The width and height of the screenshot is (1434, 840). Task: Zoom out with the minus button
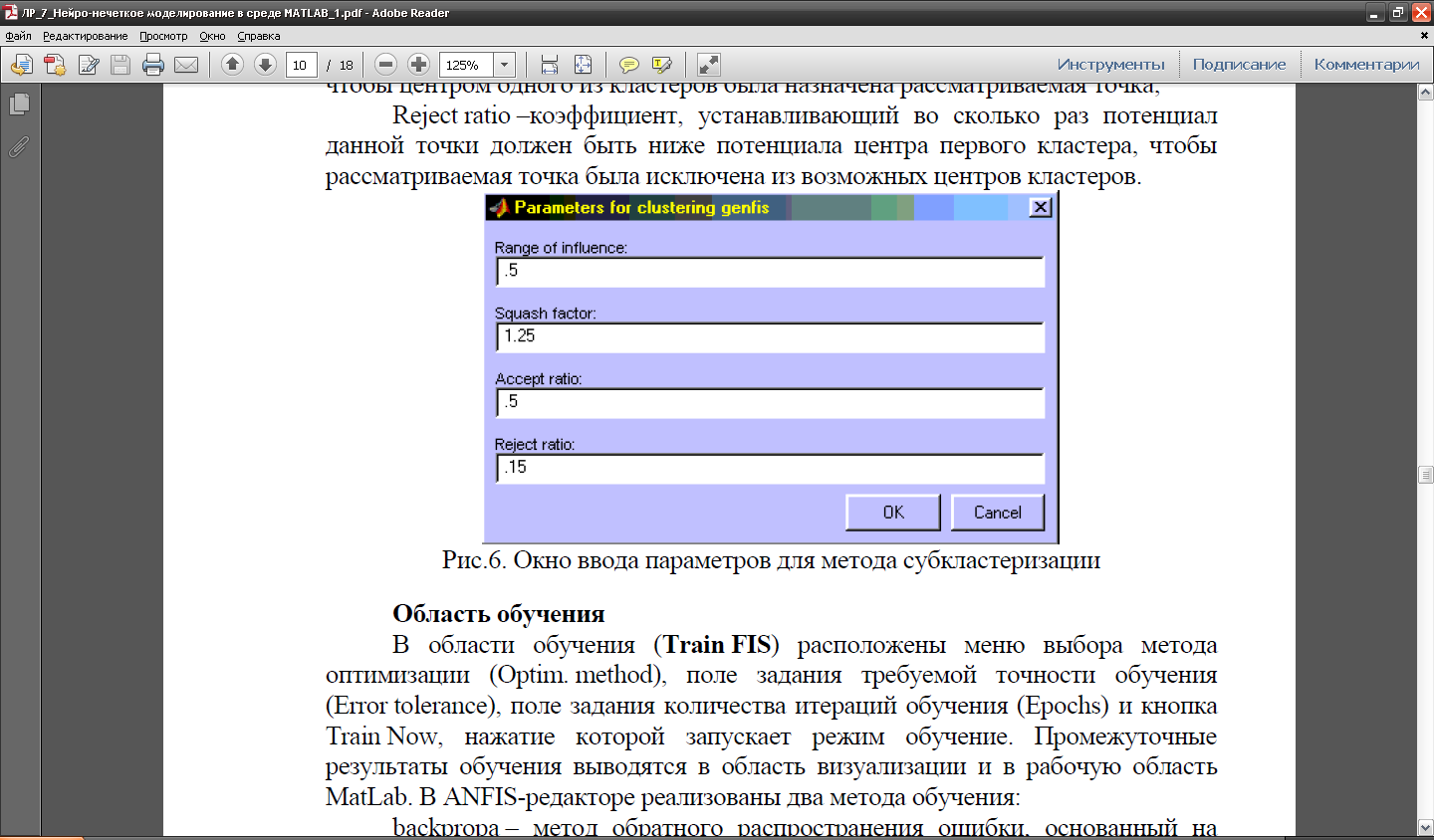[x=386, y=65]
